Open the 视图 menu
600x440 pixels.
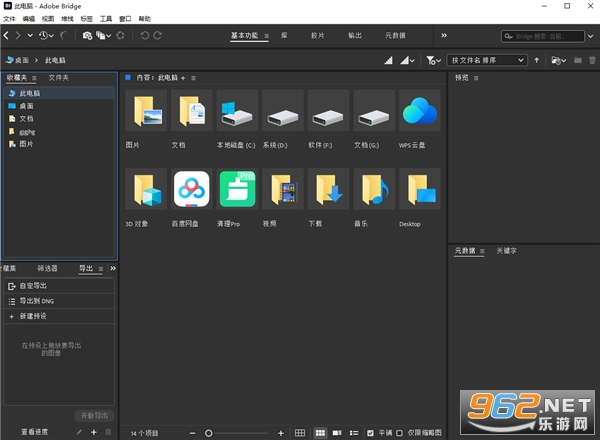tap(48, 19)
